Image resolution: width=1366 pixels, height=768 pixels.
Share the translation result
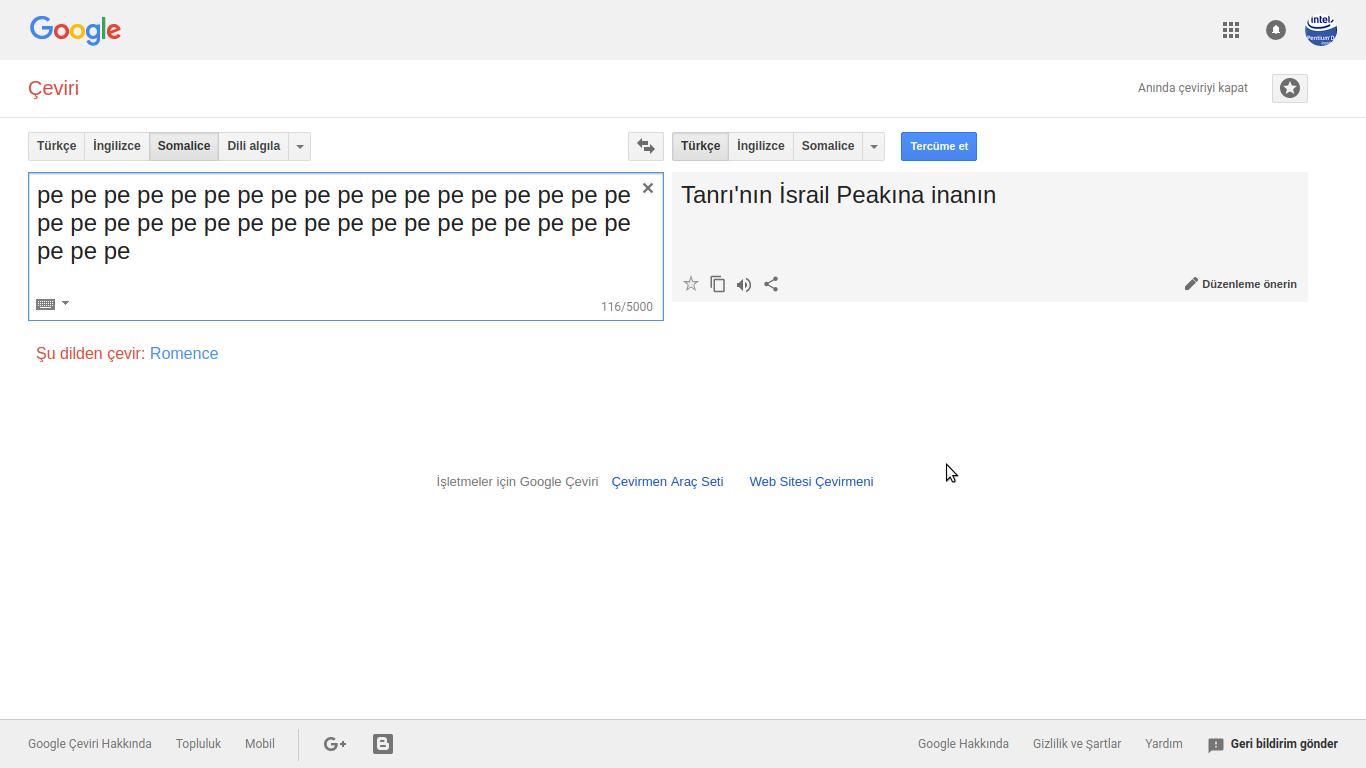(x=771, y=284)
